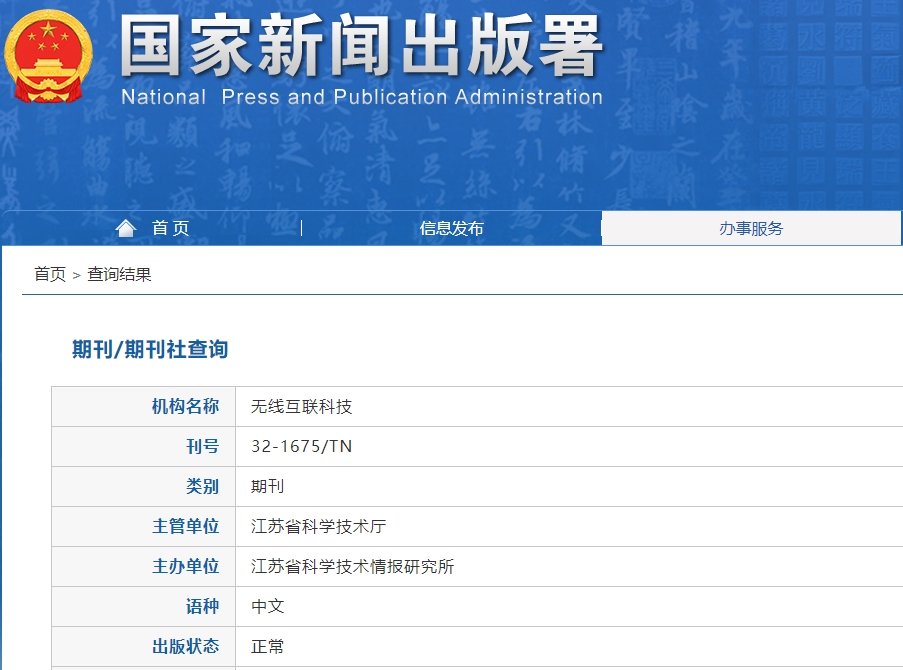
Task: Click the National Press and Publication Administration subtitle
Action: point(361,98)
